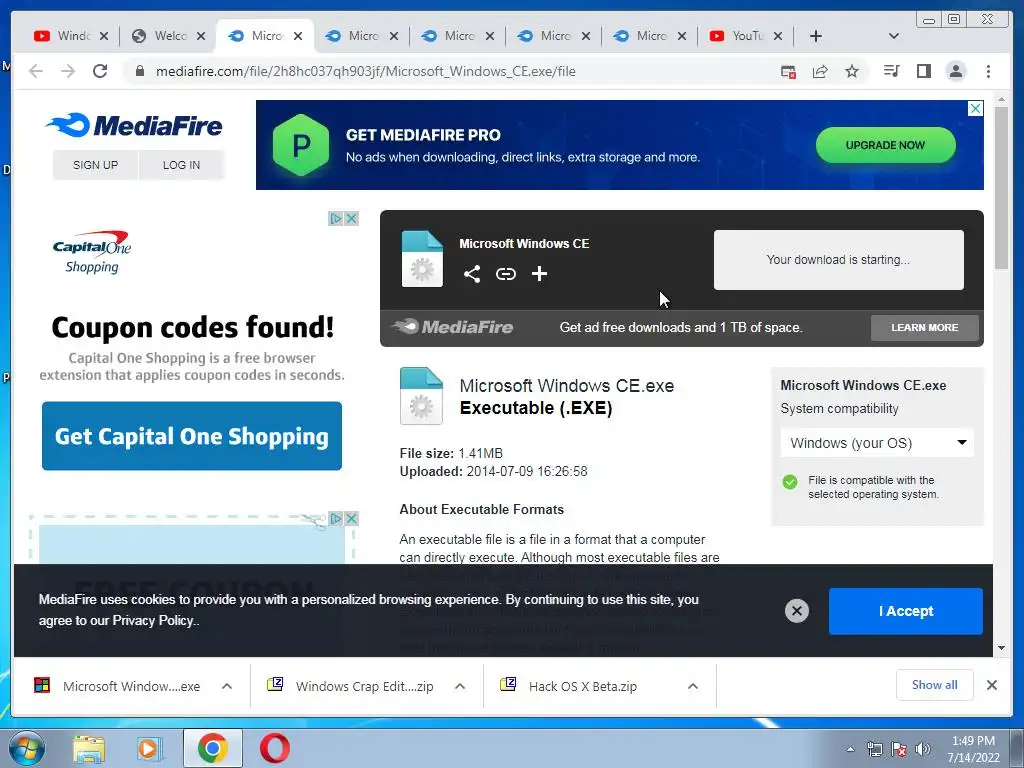Accept cookies with I Accept button

click(906, 611)
